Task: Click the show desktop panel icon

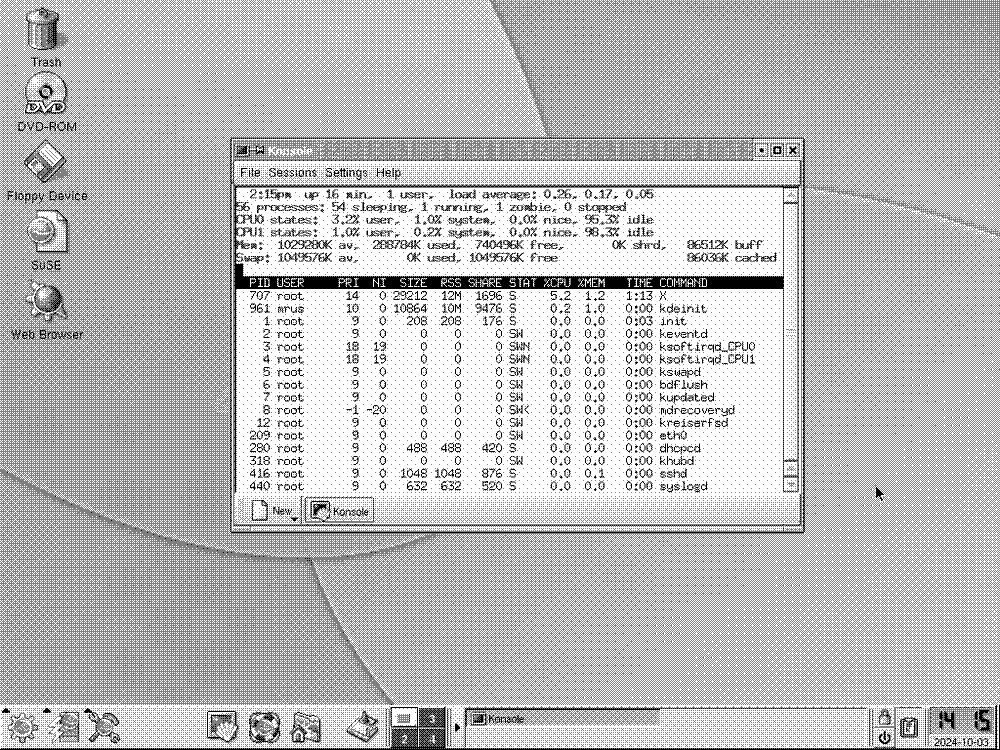Action: click(x=222, y=727)
